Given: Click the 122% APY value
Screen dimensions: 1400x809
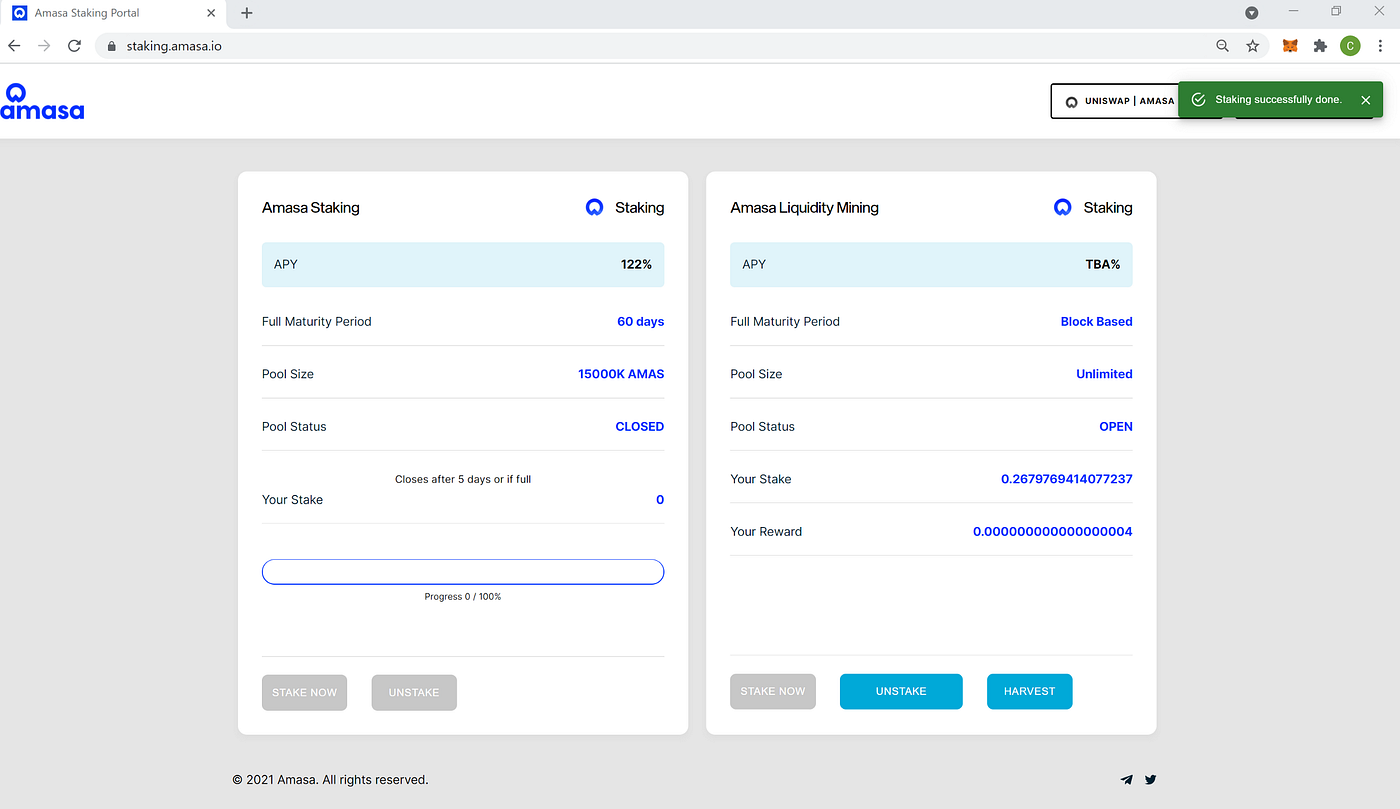Looking at the screenshot, I should 636,265.
